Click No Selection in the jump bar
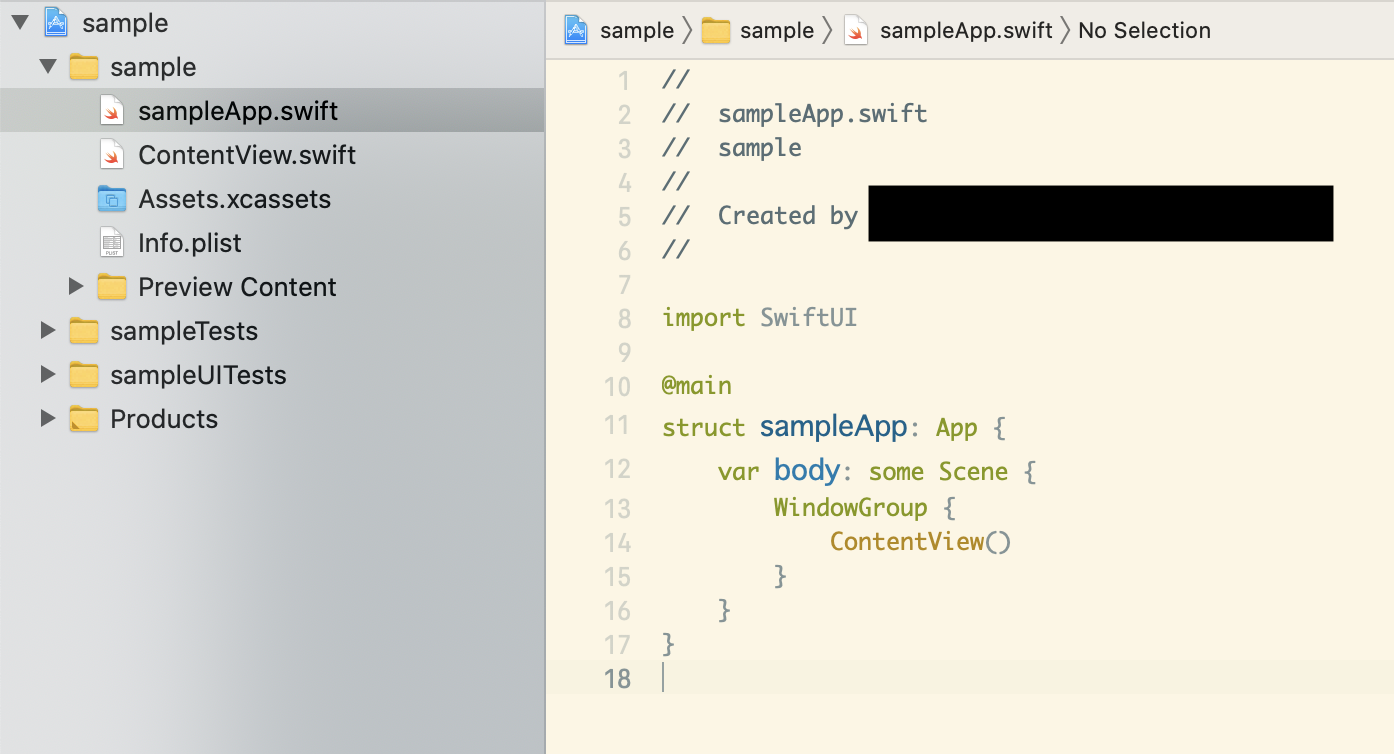Screen dimensions: 1394x754 [1144, 31]
